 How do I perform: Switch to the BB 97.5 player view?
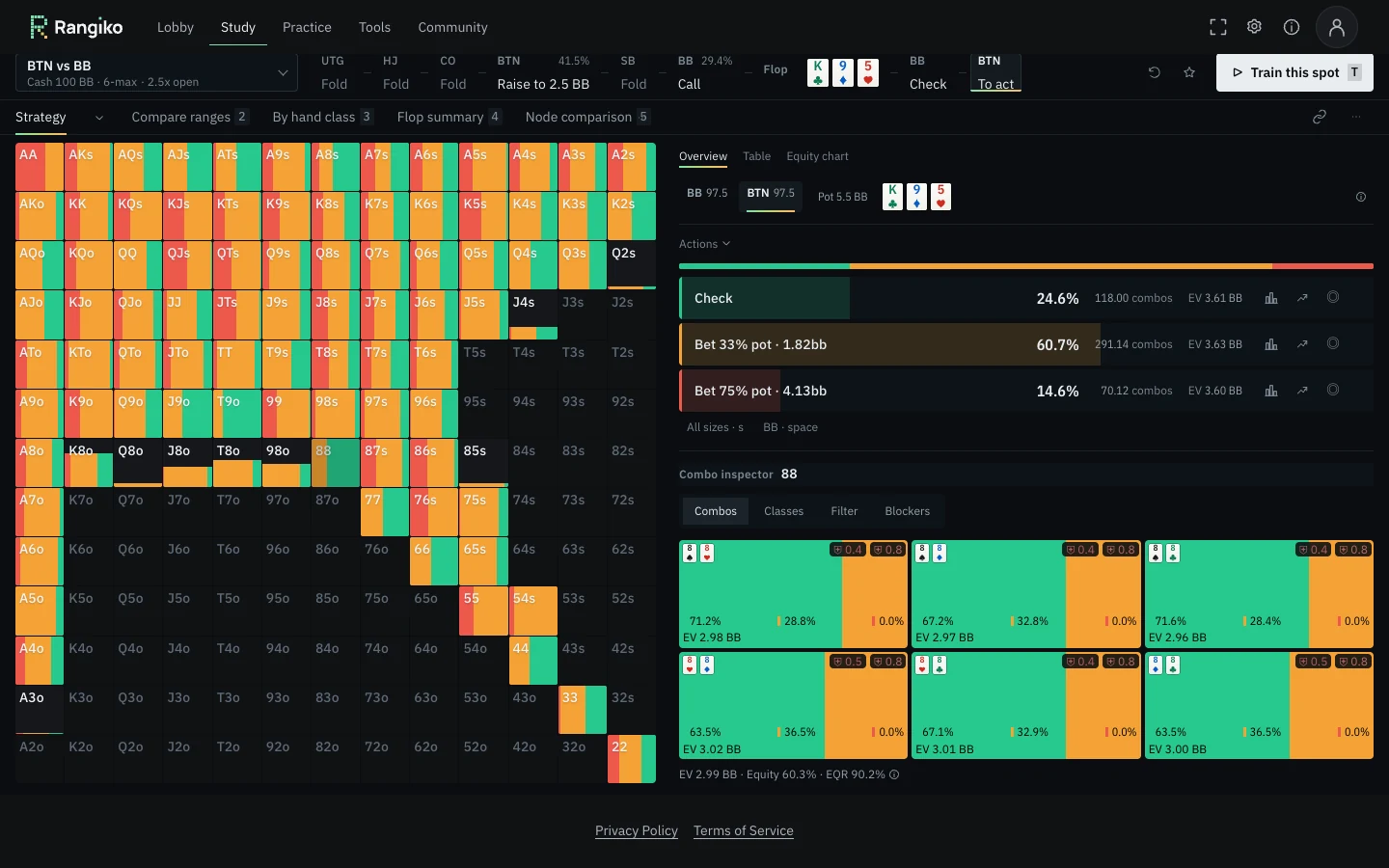click(x=707, y=194)
